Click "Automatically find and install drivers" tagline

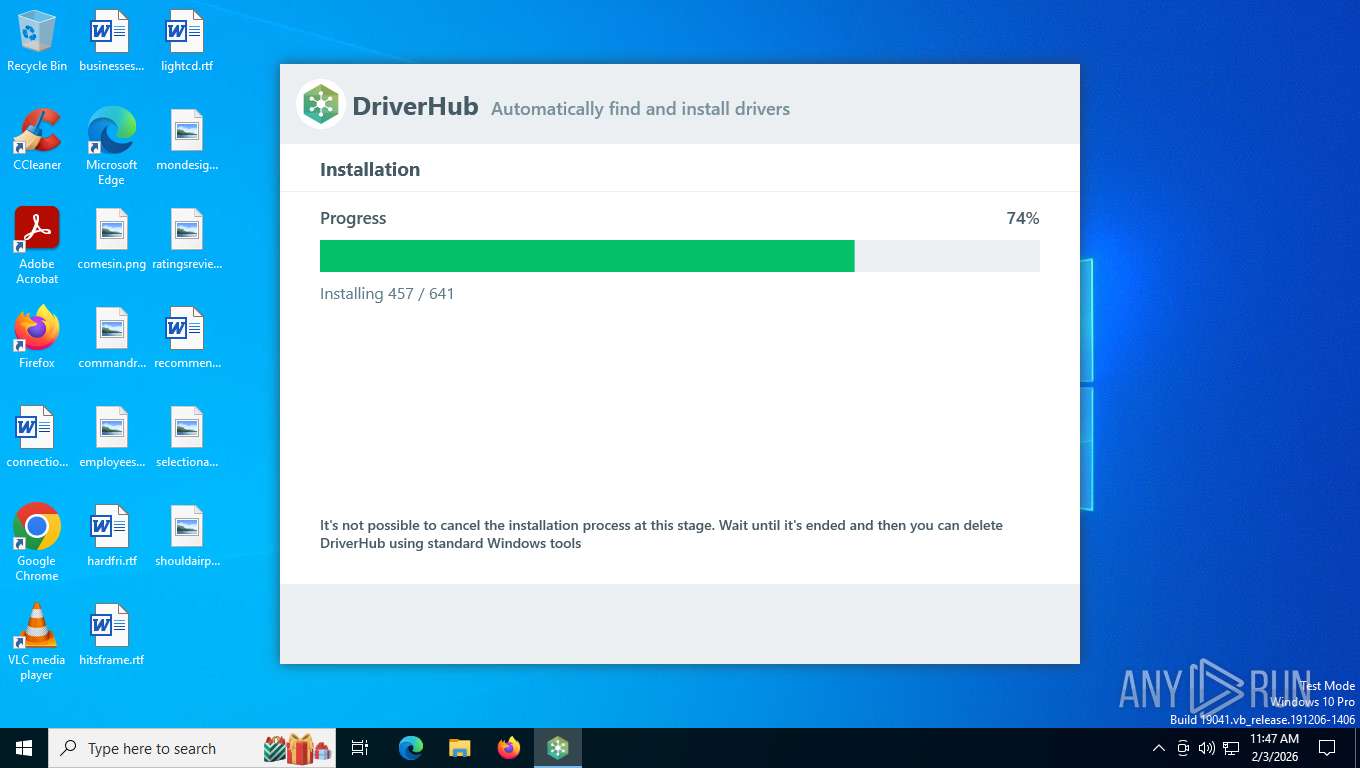[x=640, y=109]
